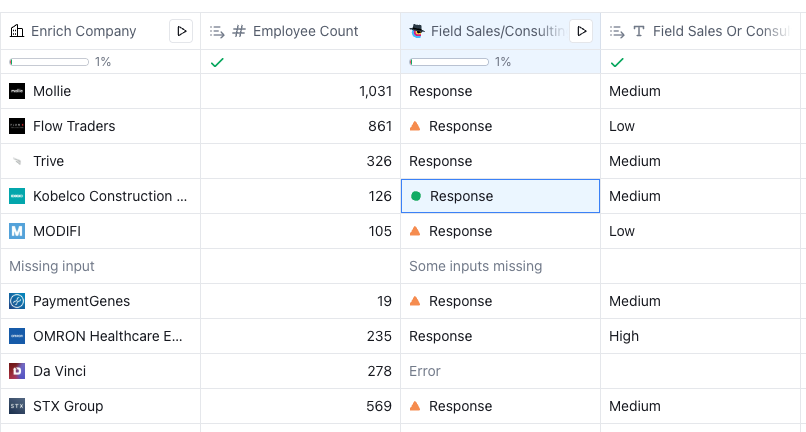Select the Mollie company cell
The width and height of the screenshot is (806, 432).
[100, 91]
